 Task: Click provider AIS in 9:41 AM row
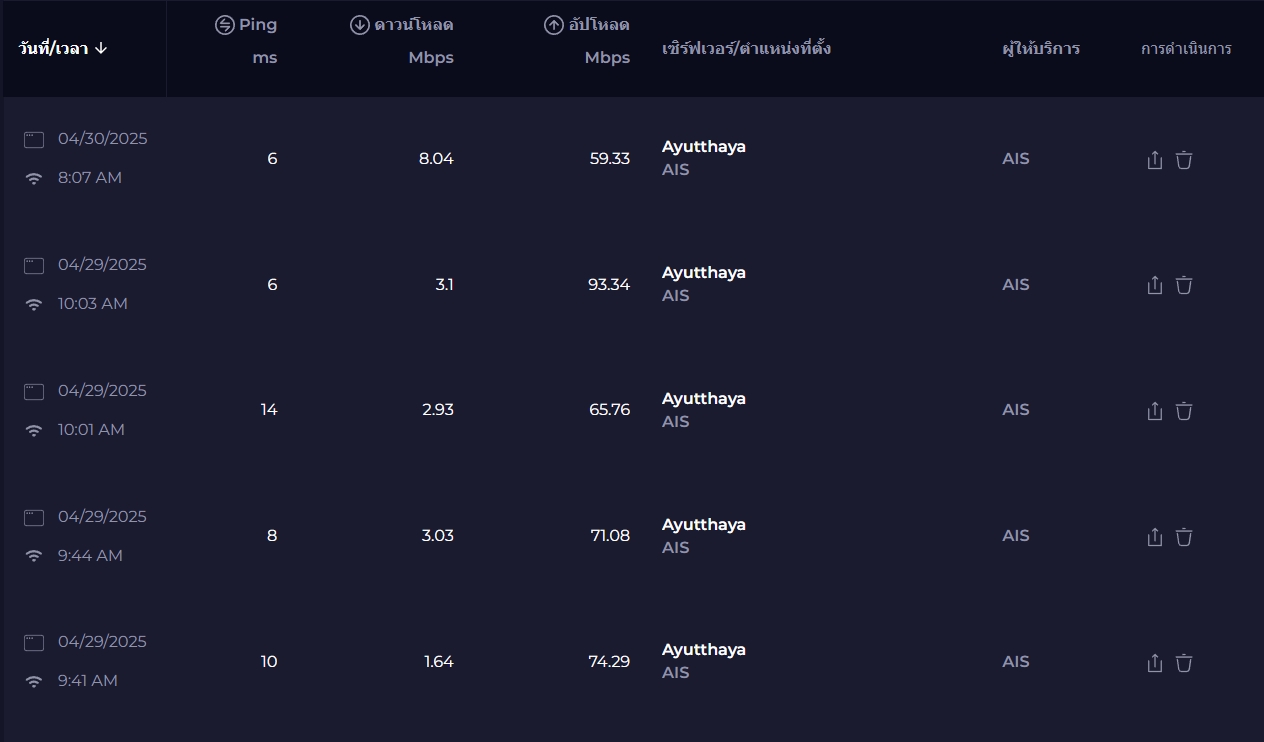tap(1016, 662)
